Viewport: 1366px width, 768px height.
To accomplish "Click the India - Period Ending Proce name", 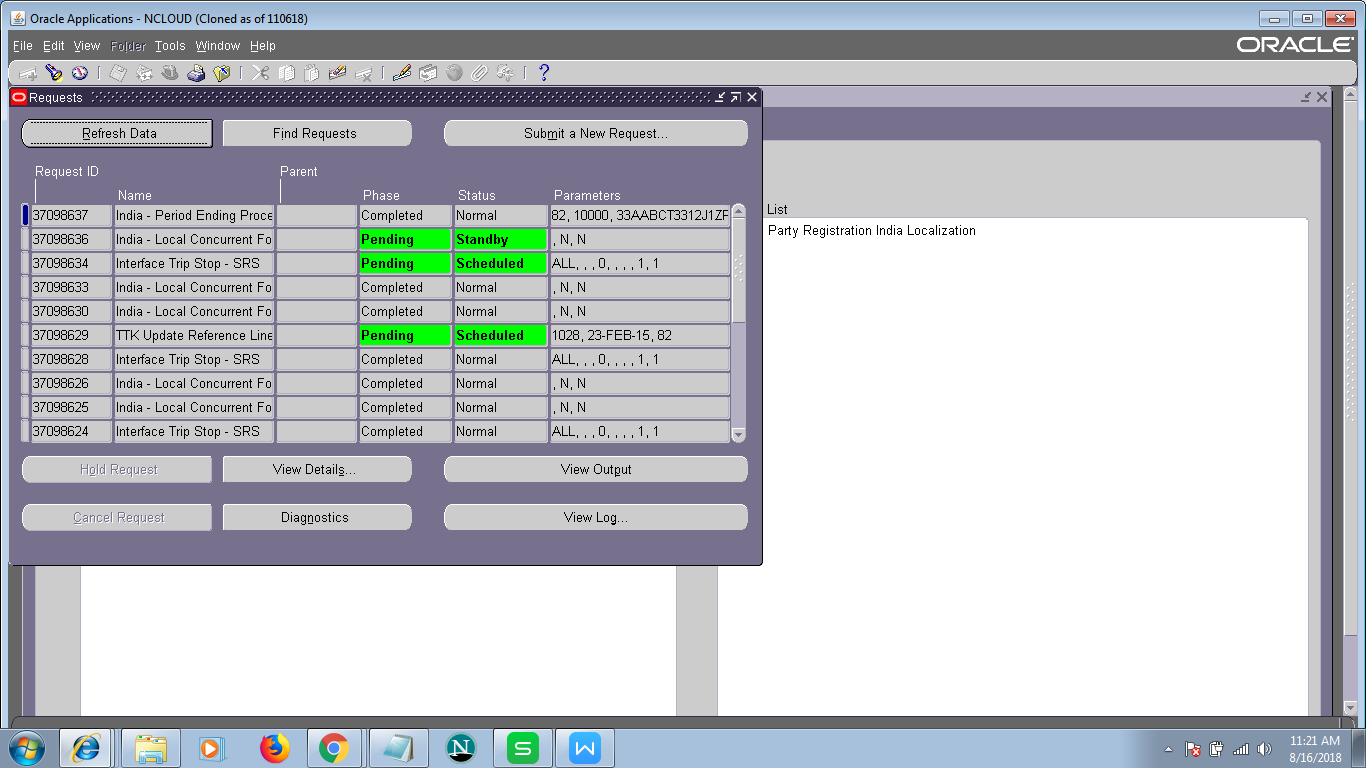I will coord(194,215).
